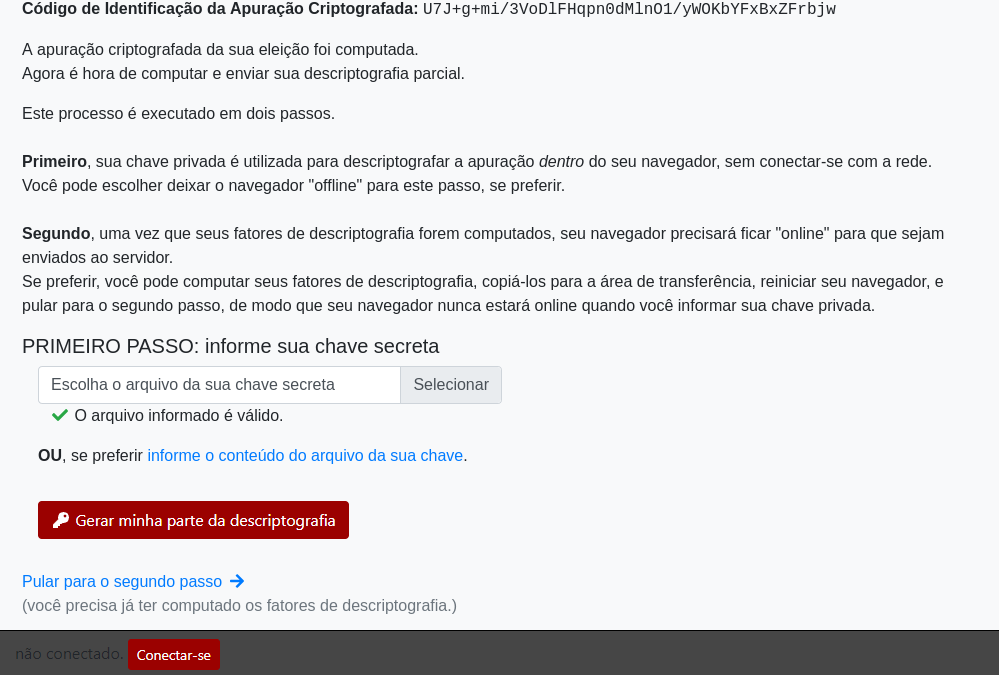
Task: Click the bold word 'Segundo'
Action: (56, 233)
